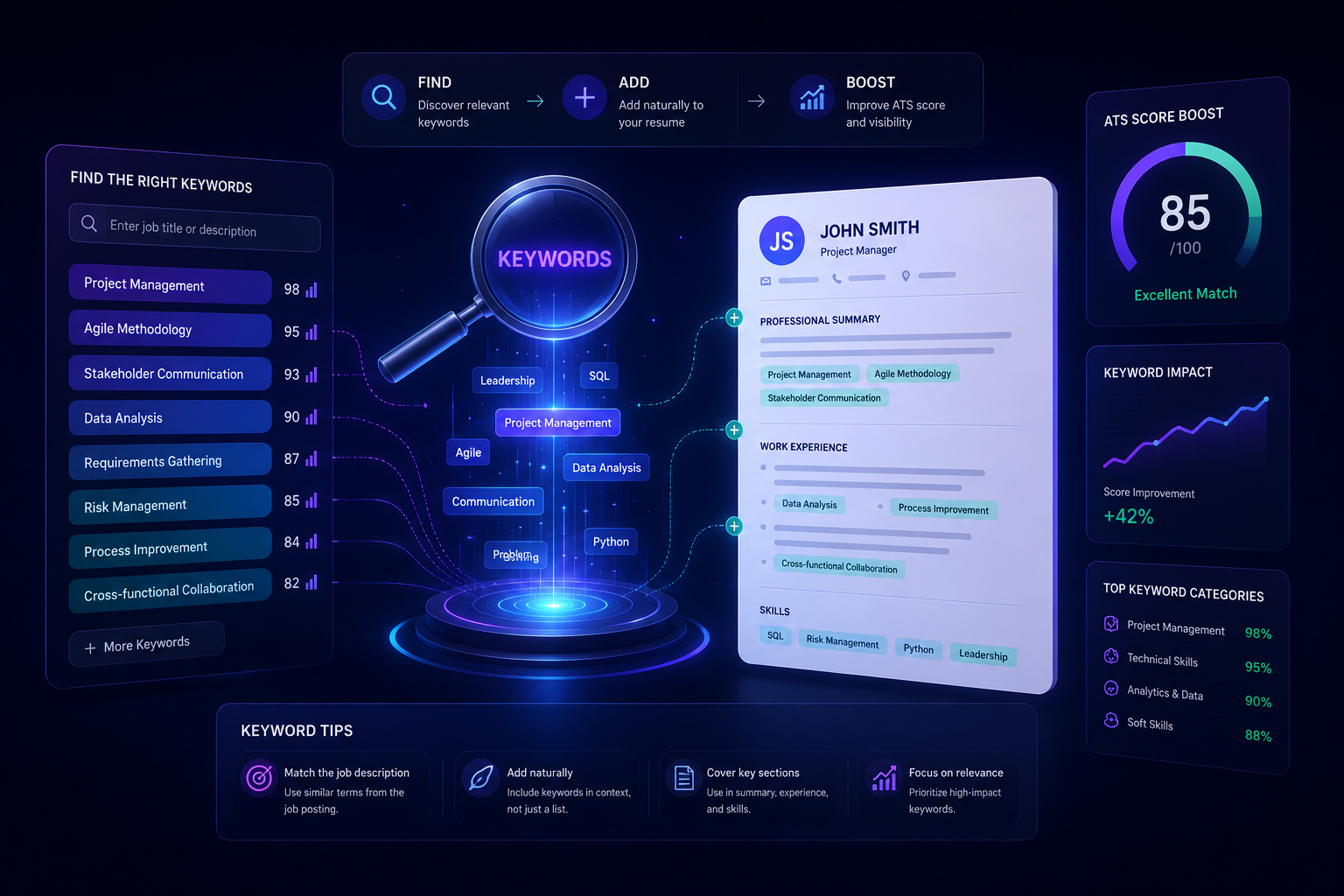Click the floating Python tag

click(611, 542)
